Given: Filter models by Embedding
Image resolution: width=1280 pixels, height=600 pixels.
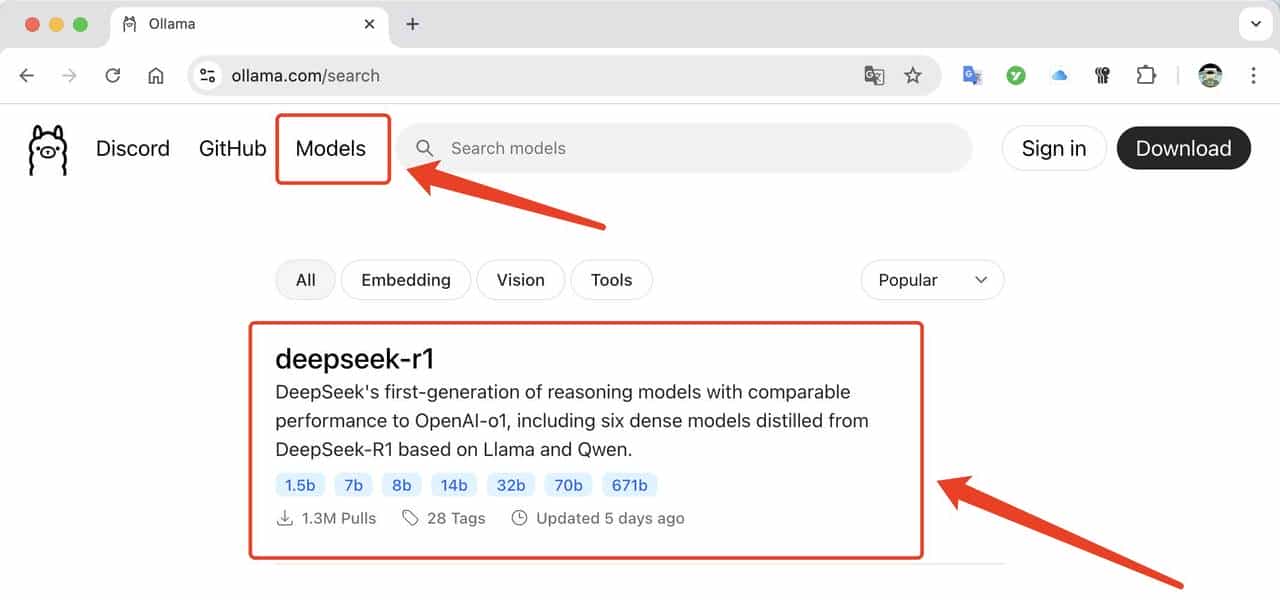Looking at the screenshot, I should coord(405,280).
